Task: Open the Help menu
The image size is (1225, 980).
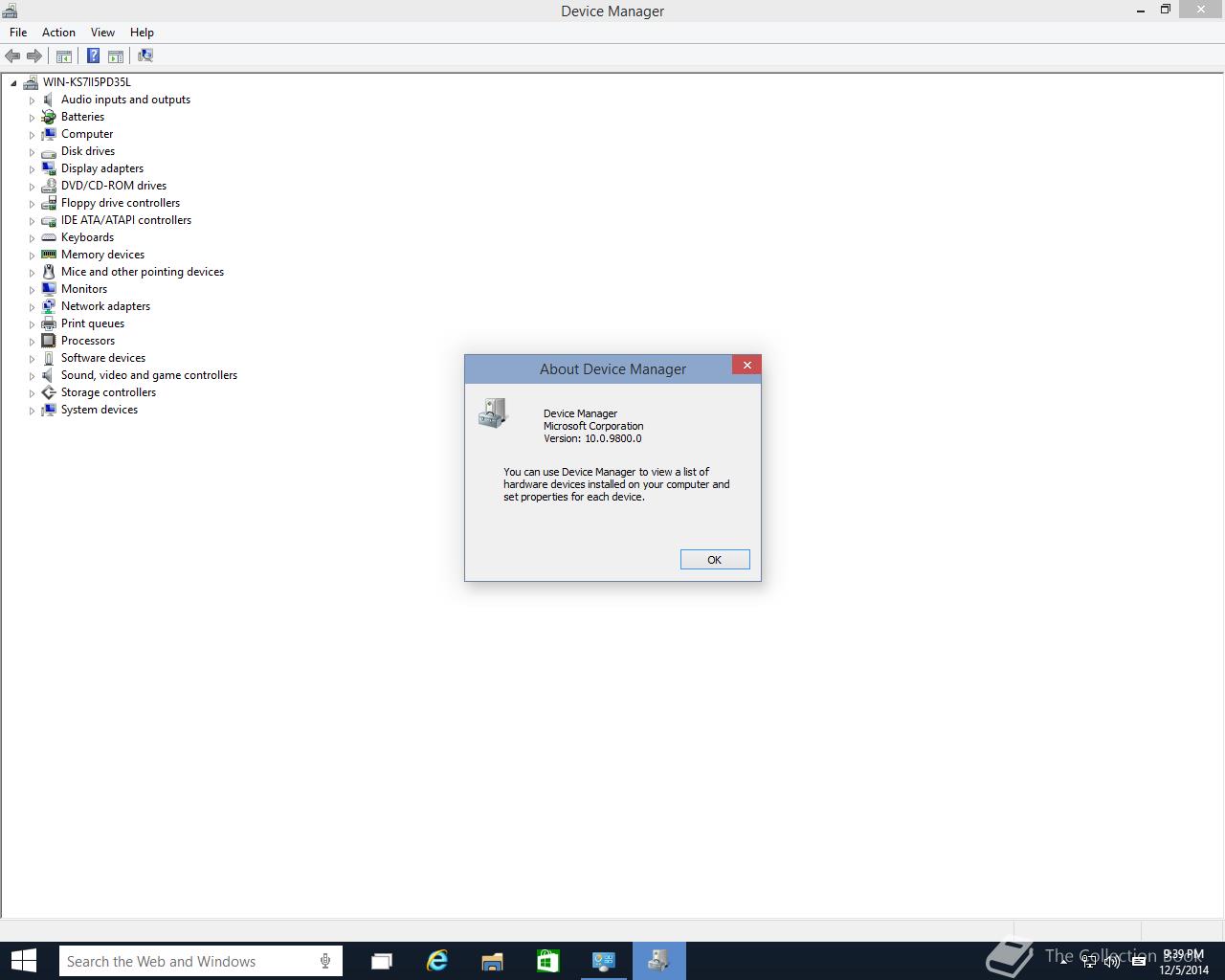Action: [142, 33]
